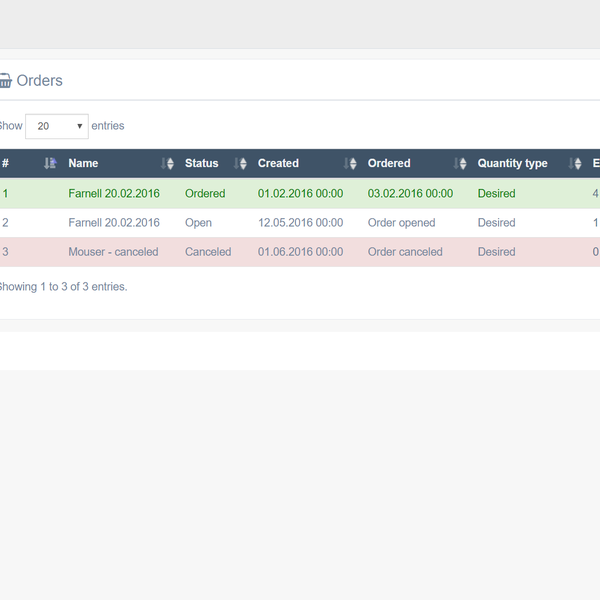Click the Canceled status cell in the red row
Screen dimensions: 600x600
point(208,252)
